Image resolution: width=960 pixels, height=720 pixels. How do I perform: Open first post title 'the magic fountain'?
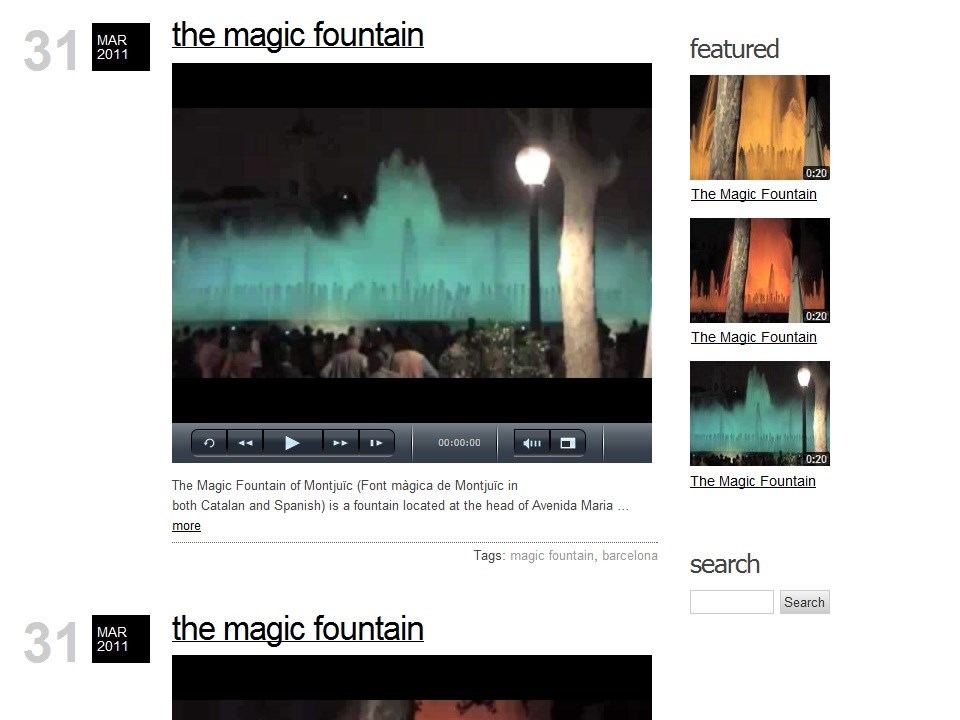coord(297,35)
